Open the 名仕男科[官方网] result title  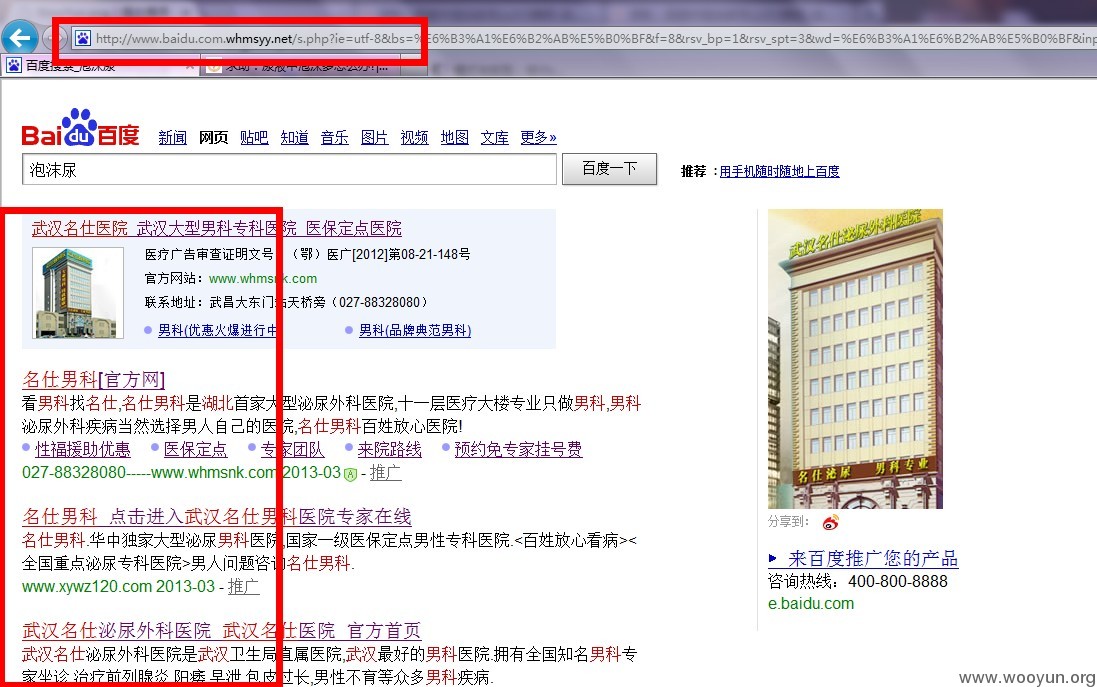(94, 380)
